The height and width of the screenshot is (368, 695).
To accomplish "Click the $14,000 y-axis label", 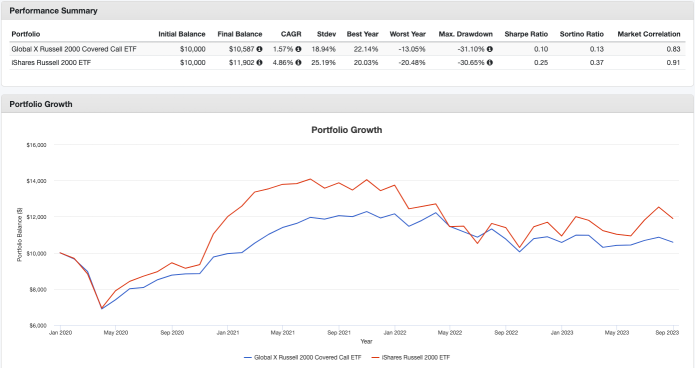I will click(x=36, y=181).
